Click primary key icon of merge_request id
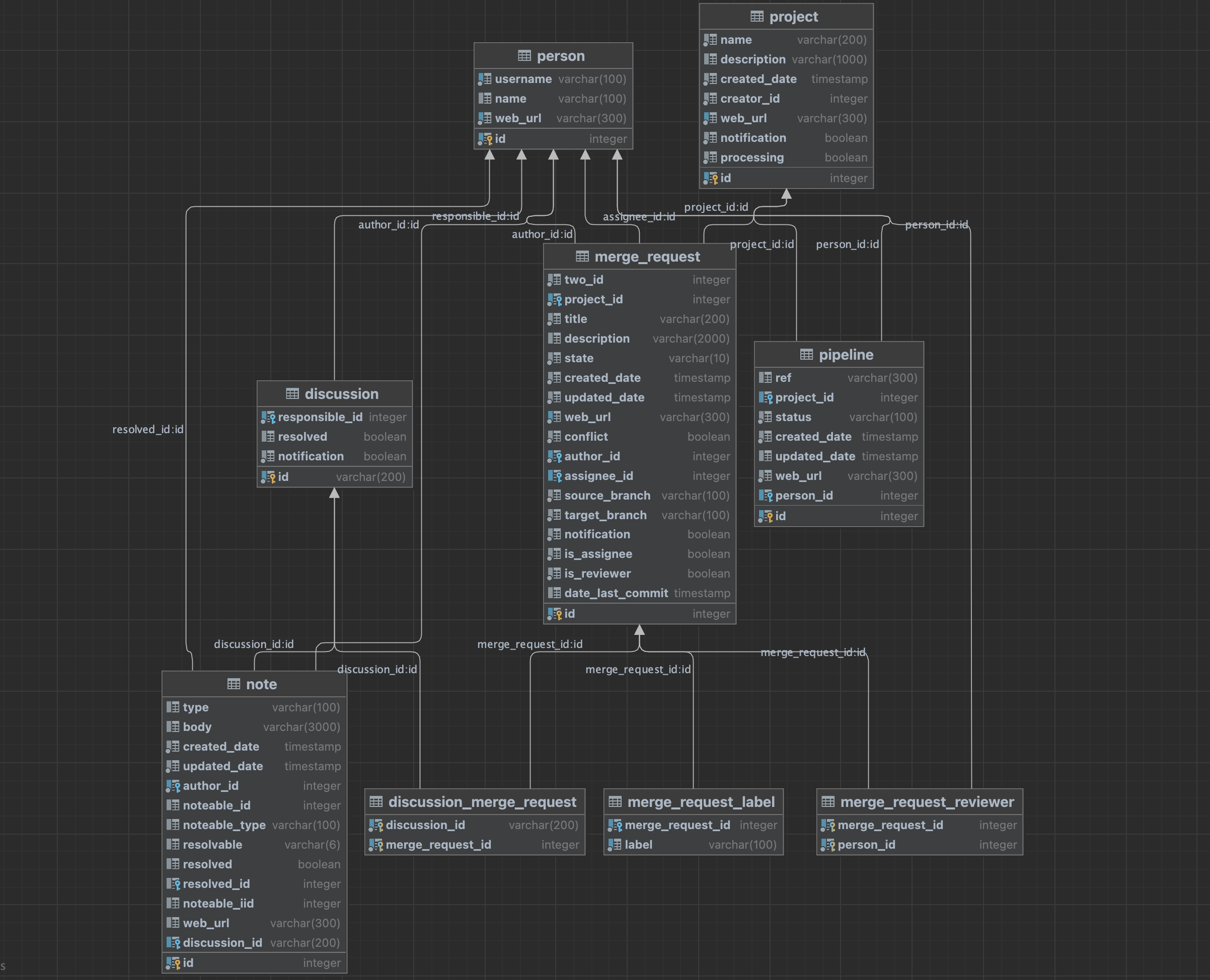 point(555,614)
